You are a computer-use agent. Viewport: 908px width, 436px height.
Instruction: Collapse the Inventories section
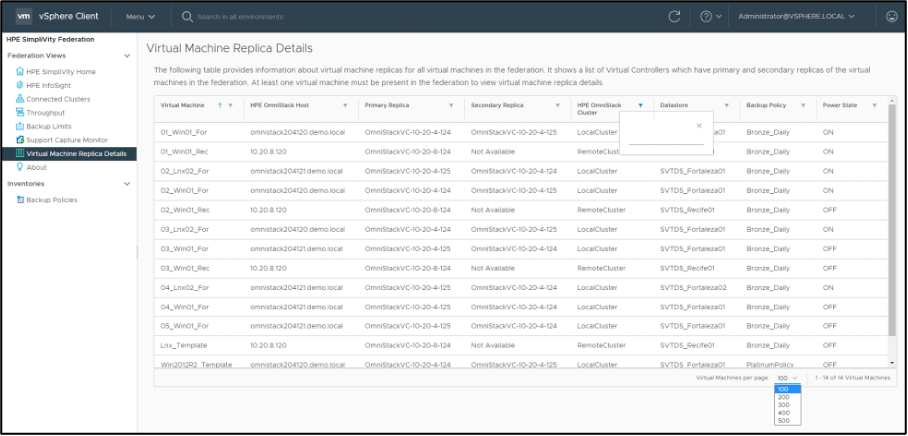127,184
